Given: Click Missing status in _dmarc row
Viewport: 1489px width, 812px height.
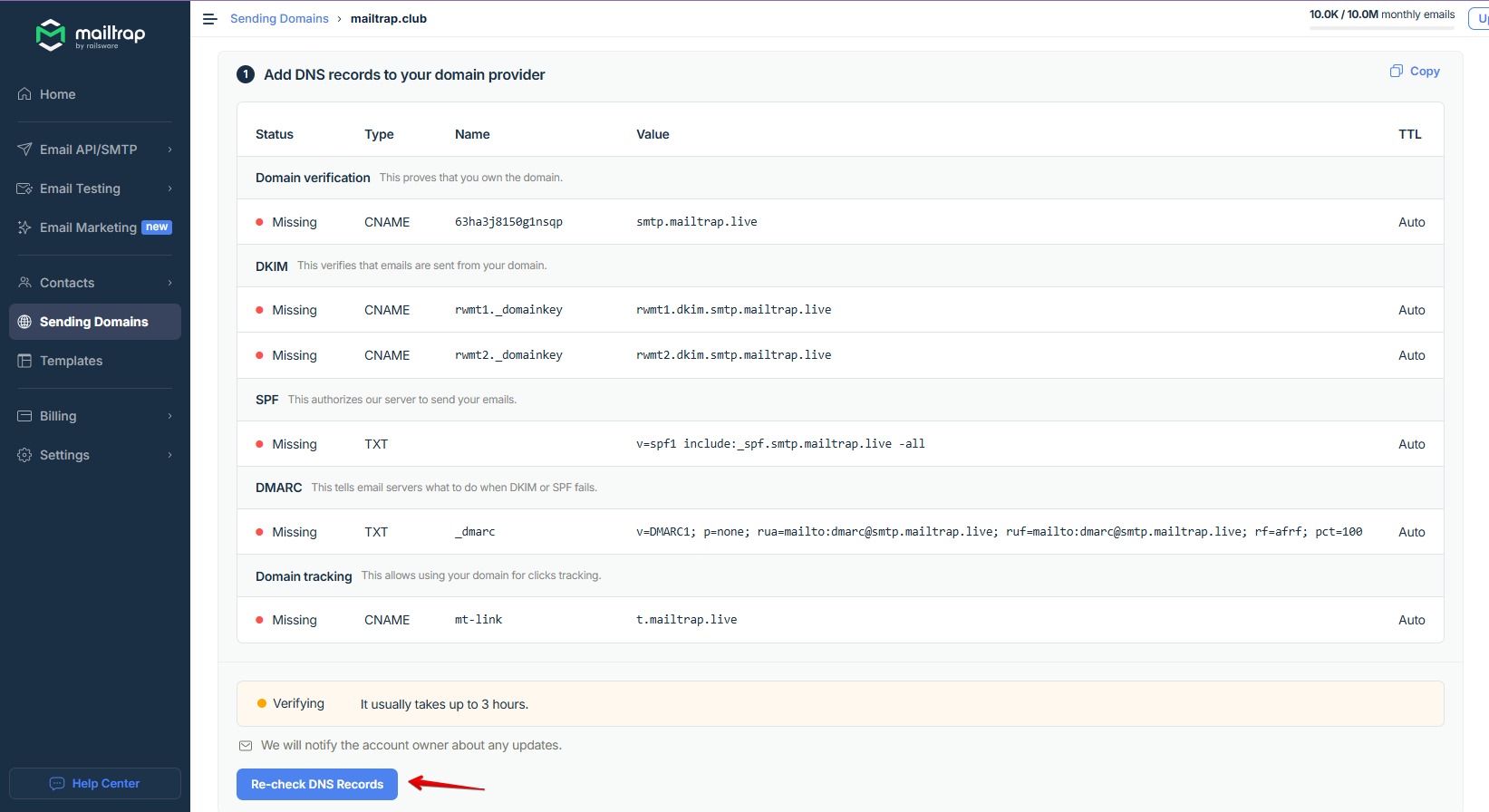Looking at the screenshot, I should (x=295, y=532).
